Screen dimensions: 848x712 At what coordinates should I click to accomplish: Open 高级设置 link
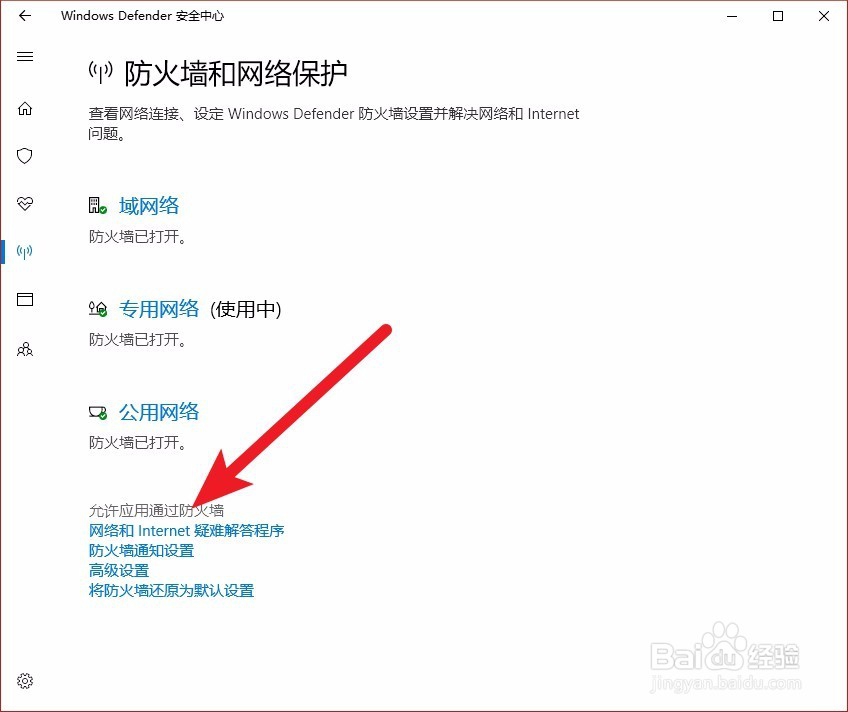click(119, 570)
